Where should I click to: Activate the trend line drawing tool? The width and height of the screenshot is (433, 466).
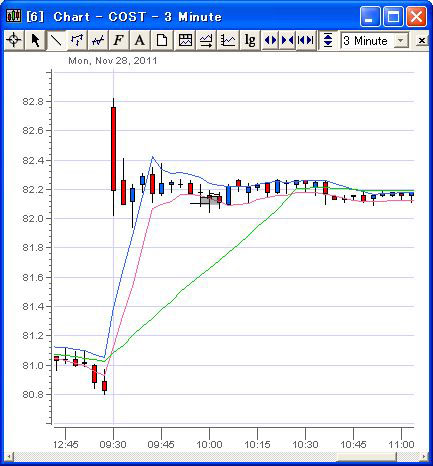click(x=56, y=41)
